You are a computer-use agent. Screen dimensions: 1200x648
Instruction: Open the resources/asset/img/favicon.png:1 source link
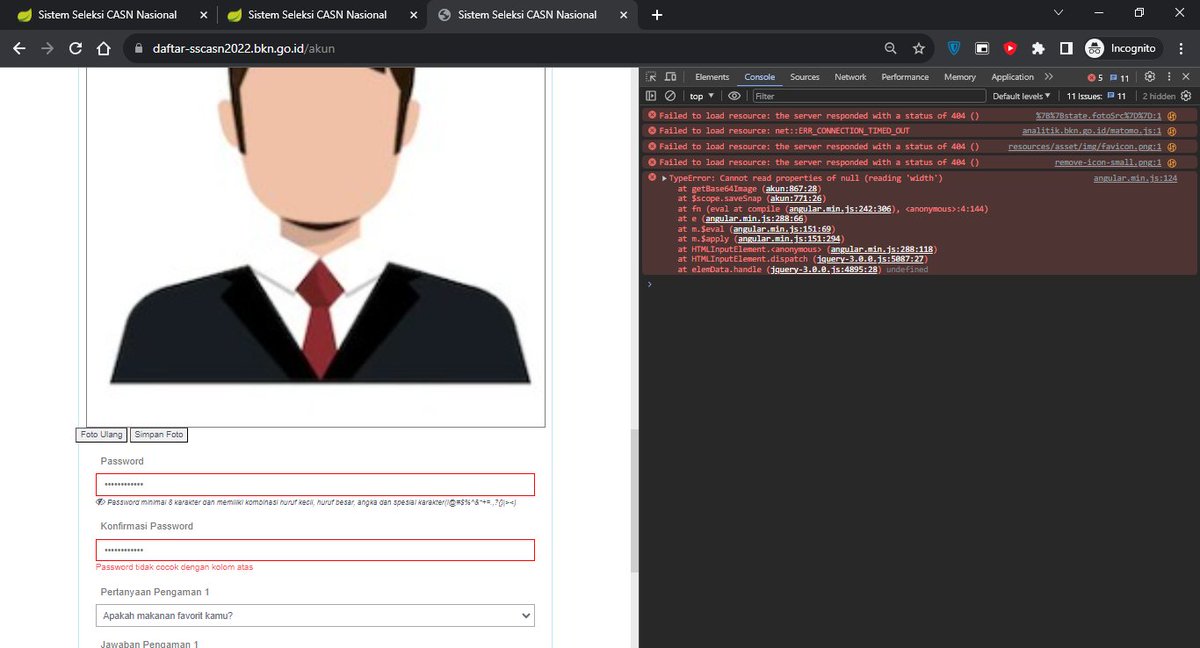click(x=1085, y=147)
